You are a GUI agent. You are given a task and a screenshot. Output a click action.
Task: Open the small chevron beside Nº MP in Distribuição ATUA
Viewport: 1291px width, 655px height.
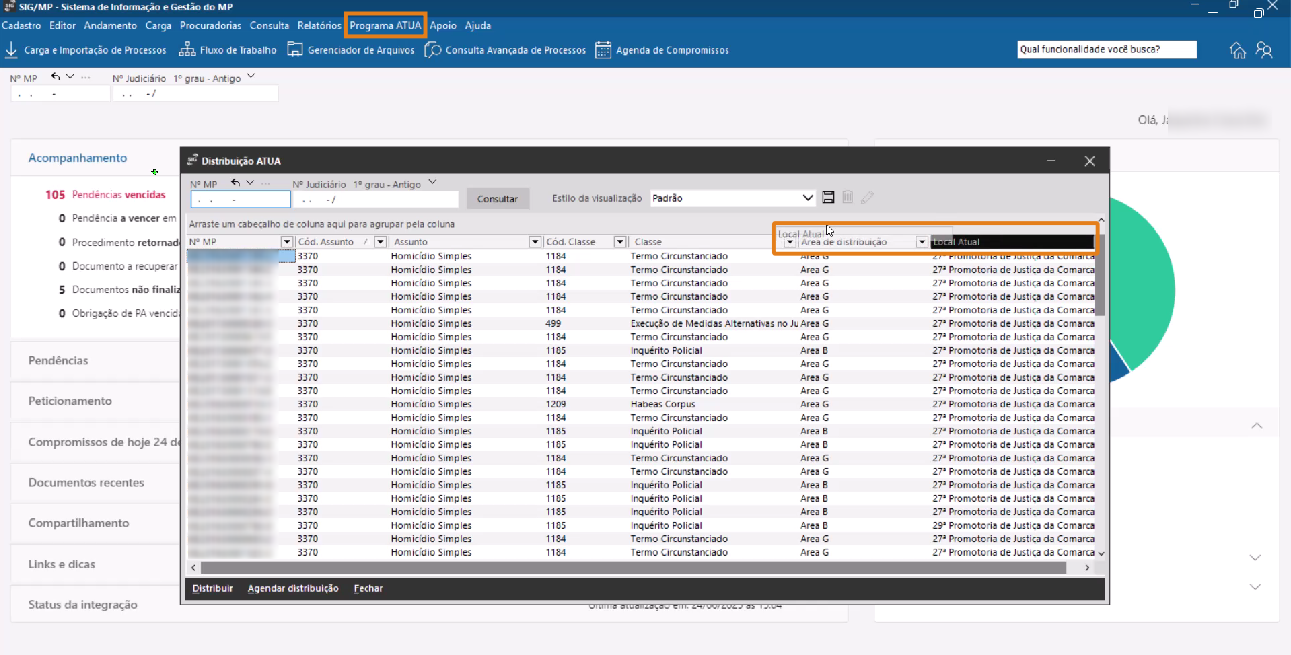click(x=250, y=183)
